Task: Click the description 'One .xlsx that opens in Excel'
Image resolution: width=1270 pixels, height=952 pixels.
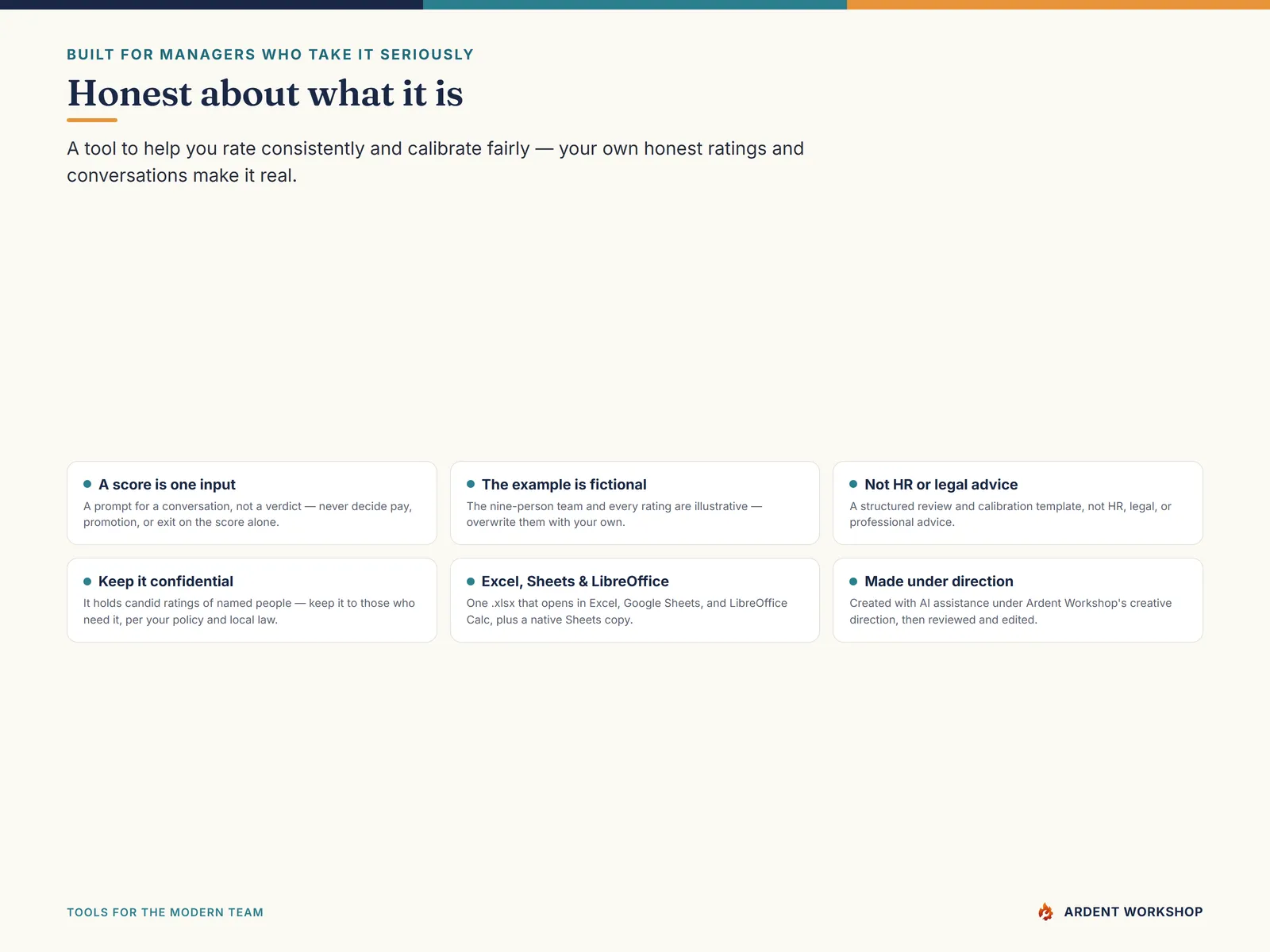Action: (627, 611)
